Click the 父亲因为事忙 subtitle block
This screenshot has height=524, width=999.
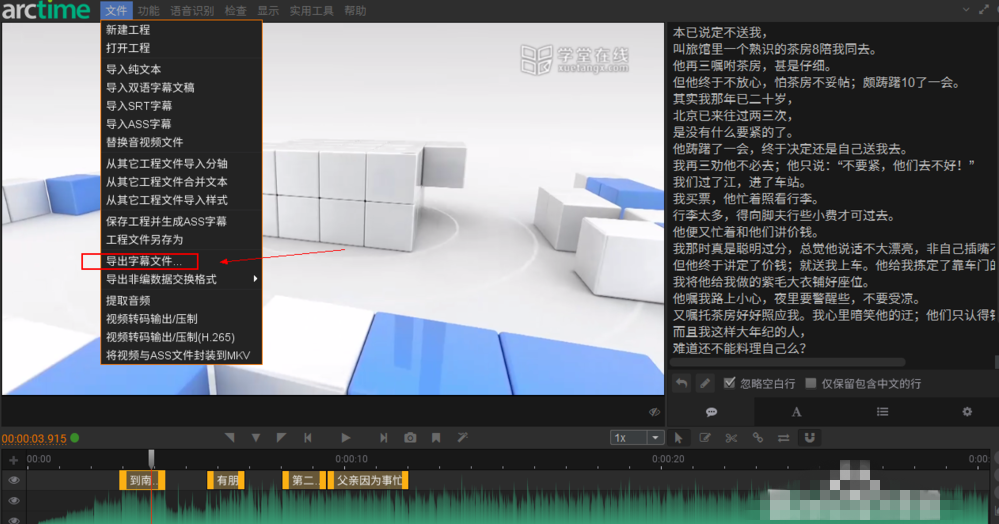[367, 480]
